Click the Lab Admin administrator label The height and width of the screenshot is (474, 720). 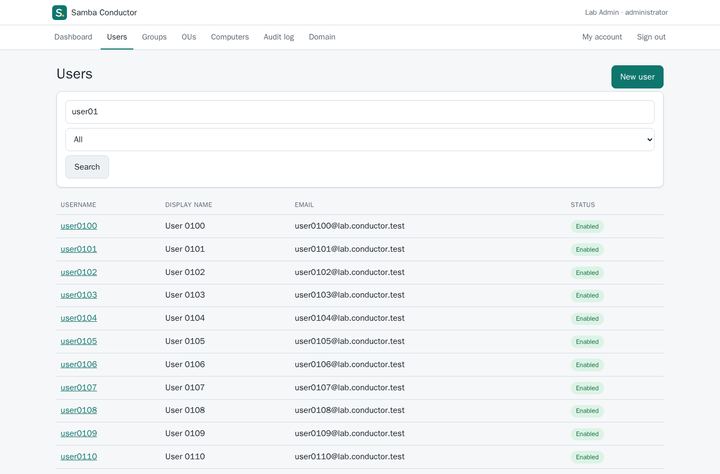tap(626, 12)
